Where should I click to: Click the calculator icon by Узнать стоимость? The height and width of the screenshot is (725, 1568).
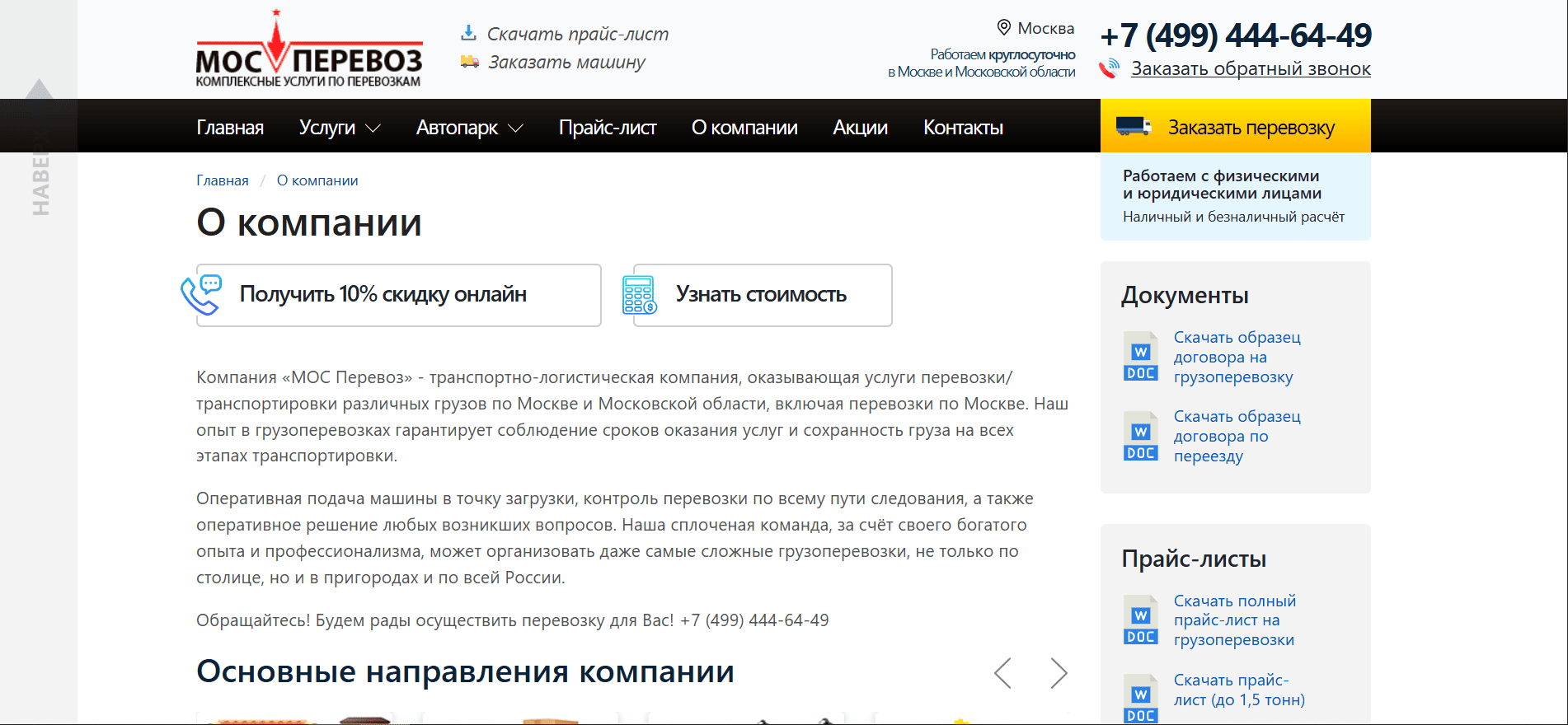point(640,295)
